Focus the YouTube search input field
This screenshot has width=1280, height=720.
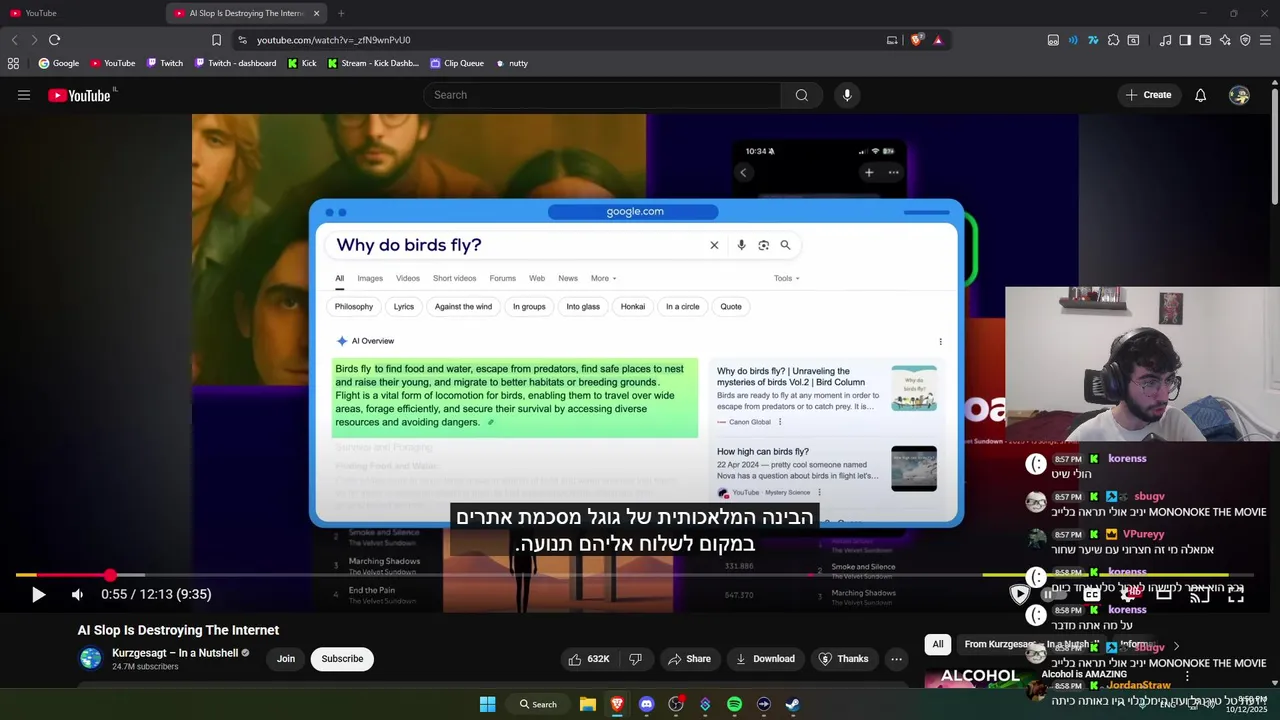[x=602, y=95]
